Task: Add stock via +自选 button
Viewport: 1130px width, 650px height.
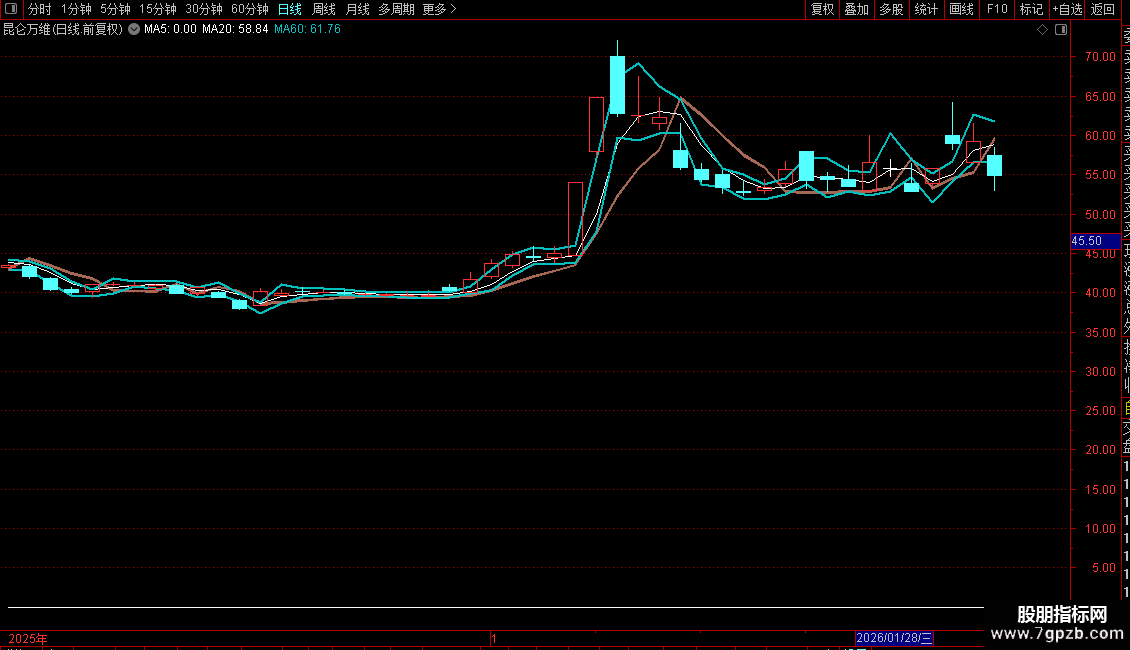Action: [x=1067, y=9]
